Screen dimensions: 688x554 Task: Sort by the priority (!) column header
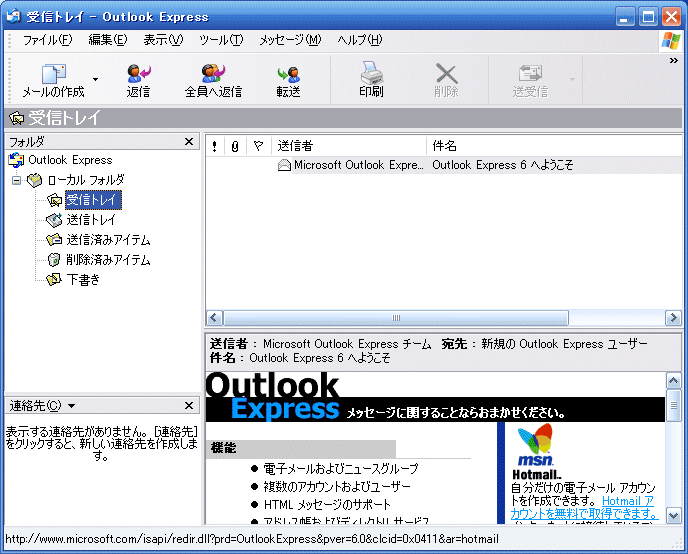point(215,146)
